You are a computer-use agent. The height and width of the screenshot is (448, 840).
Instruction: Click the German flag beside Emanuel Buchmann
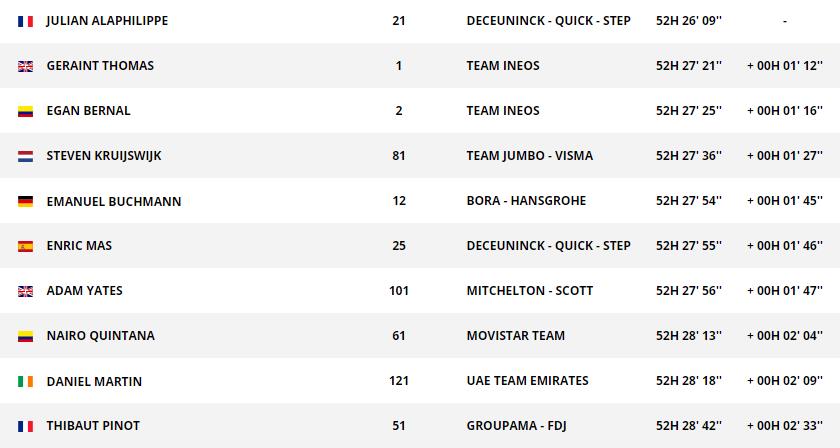[26, 201]
